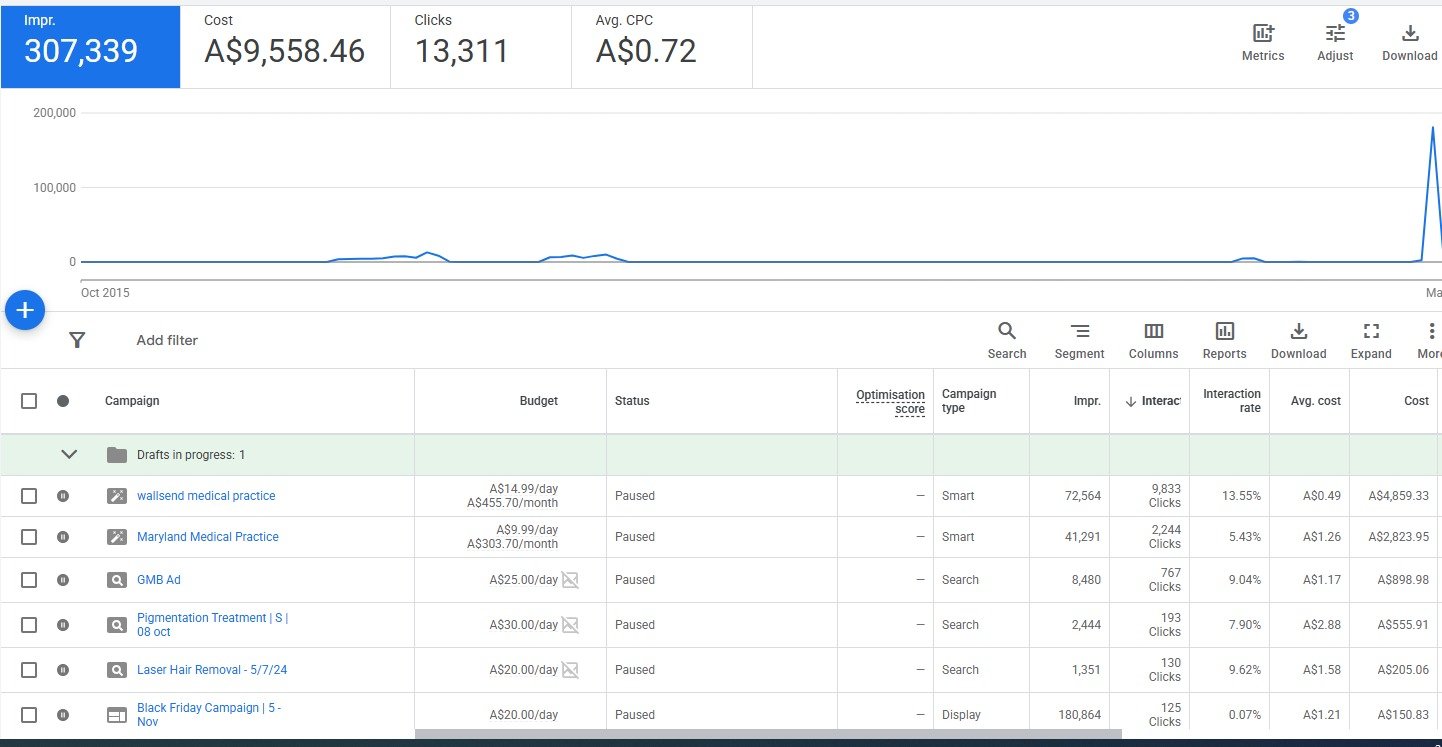Open the Segment icon in table toolbar
The image size is (1442, 747).
pos(1079,332)
